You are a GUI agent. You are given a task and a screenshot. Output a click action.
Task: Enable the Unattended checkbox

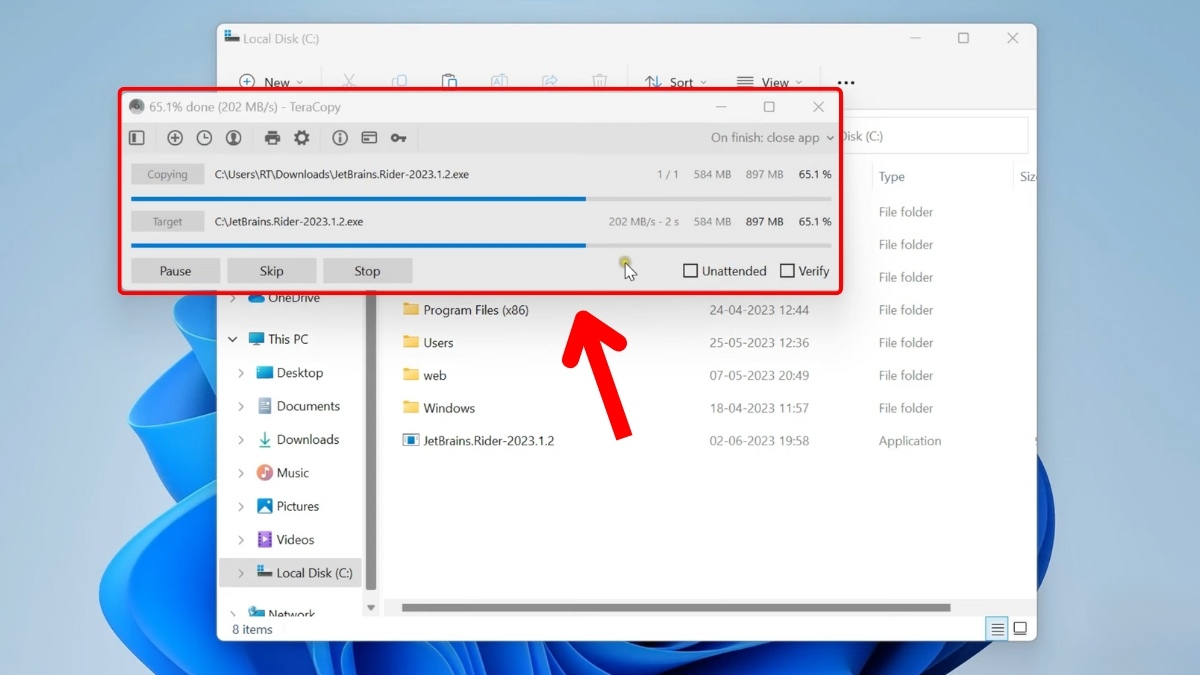click(x=690, y=271)
